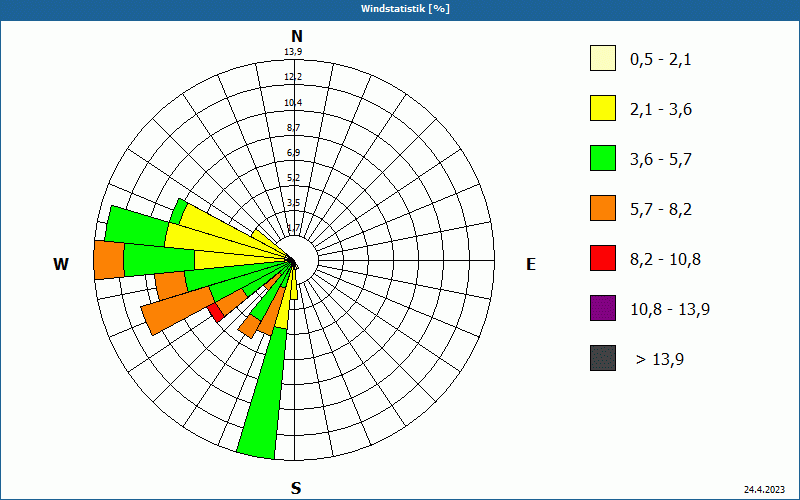Image resolution: width=800 pixels, height=500 pixels.
Task: Click the E compass label
Action: pyautogui.click(x=531, y=264)
